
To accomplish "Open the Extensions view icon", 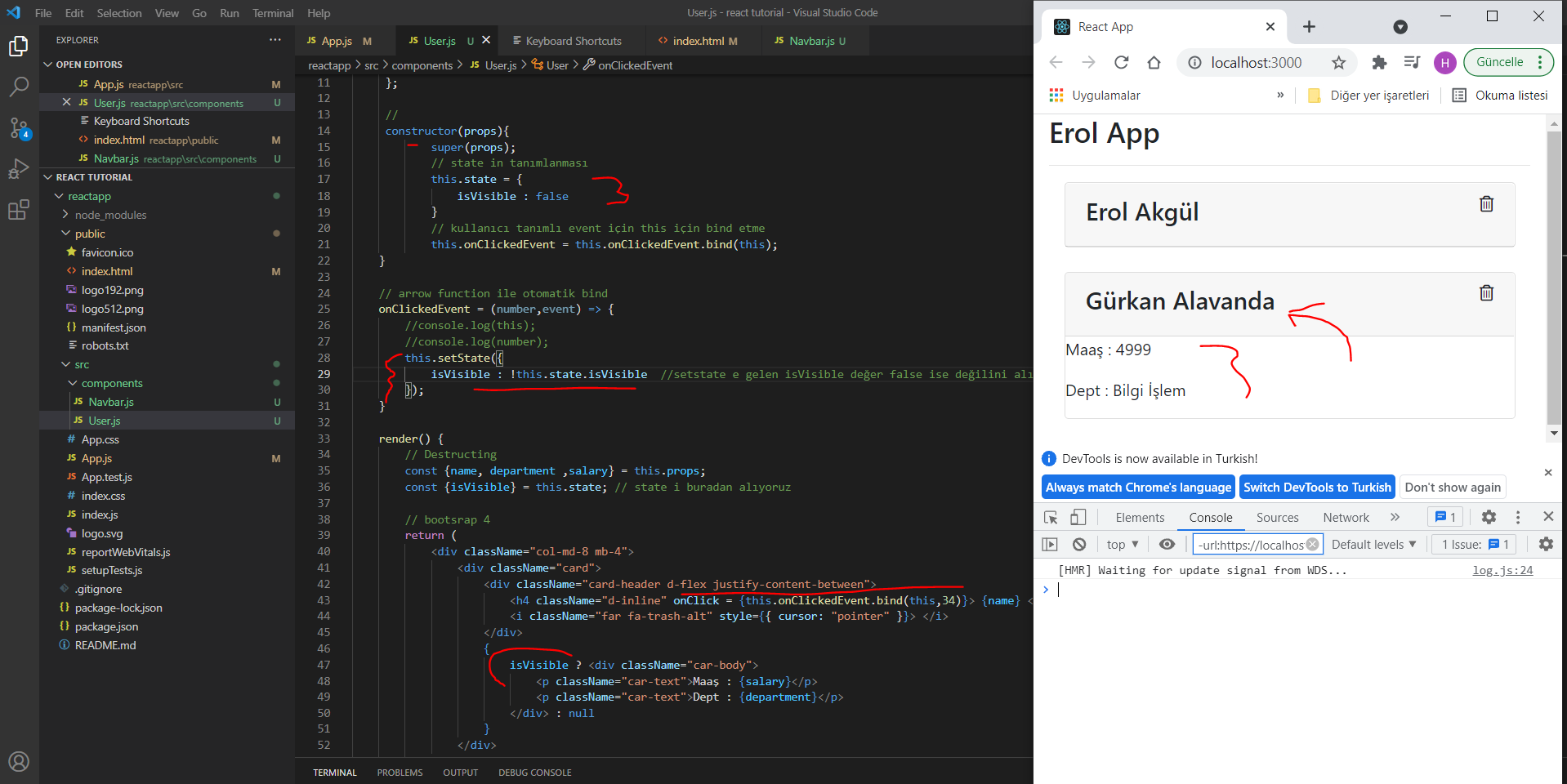I will [19, 210].
